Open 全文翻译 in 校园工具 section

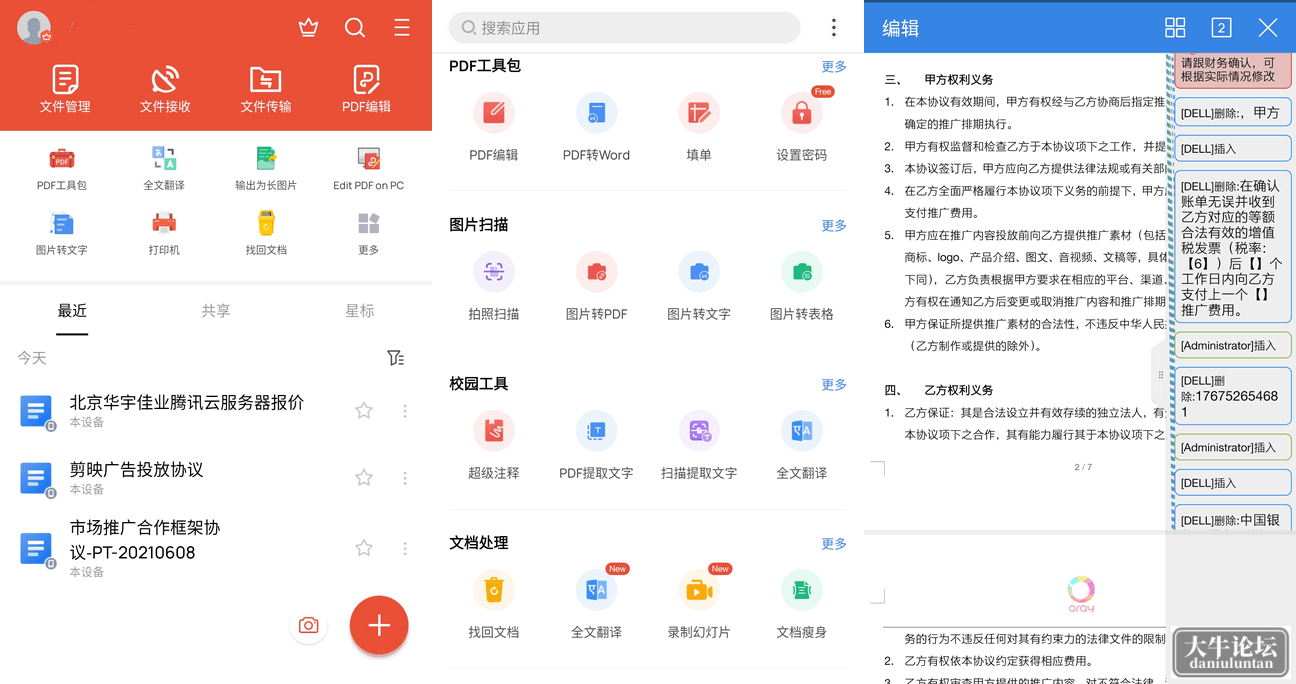tap(802, 445)
